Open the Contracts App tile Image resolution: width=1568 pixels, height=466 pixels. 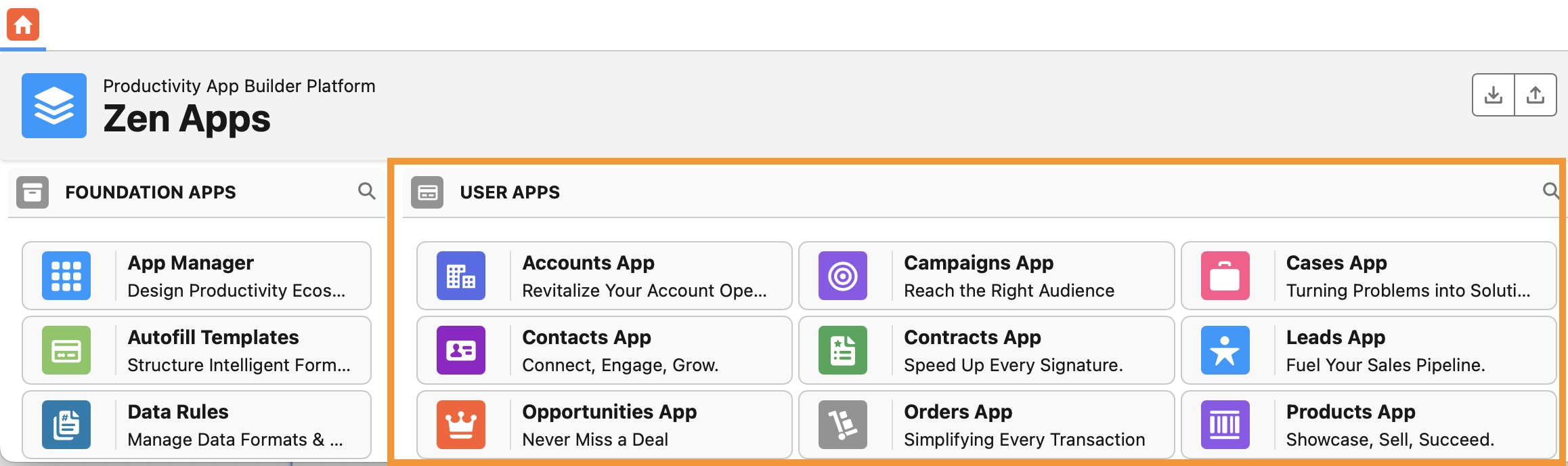(x=986, y=350)
